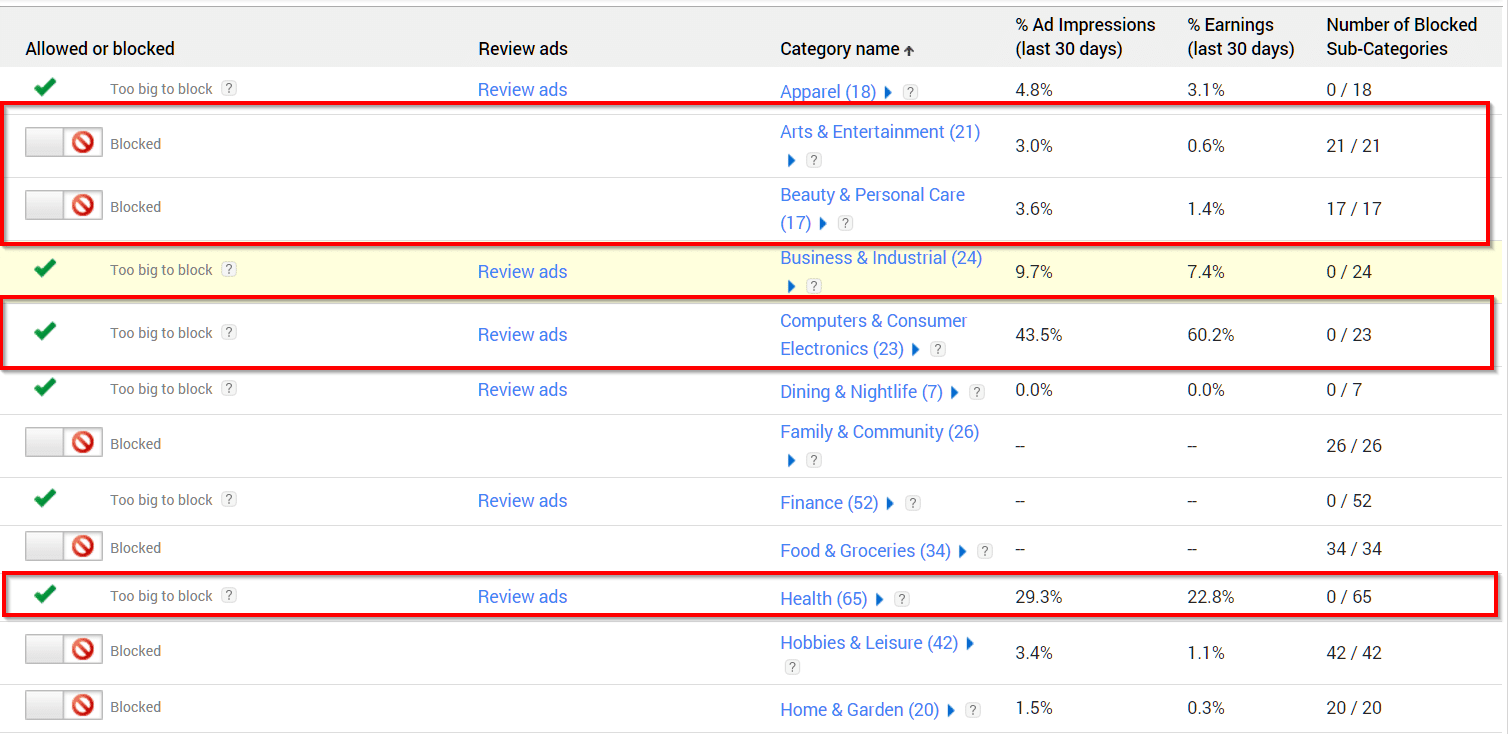
Task: Click the '% Earnings (last 30 days)' column header
Action: point(1240,37)
